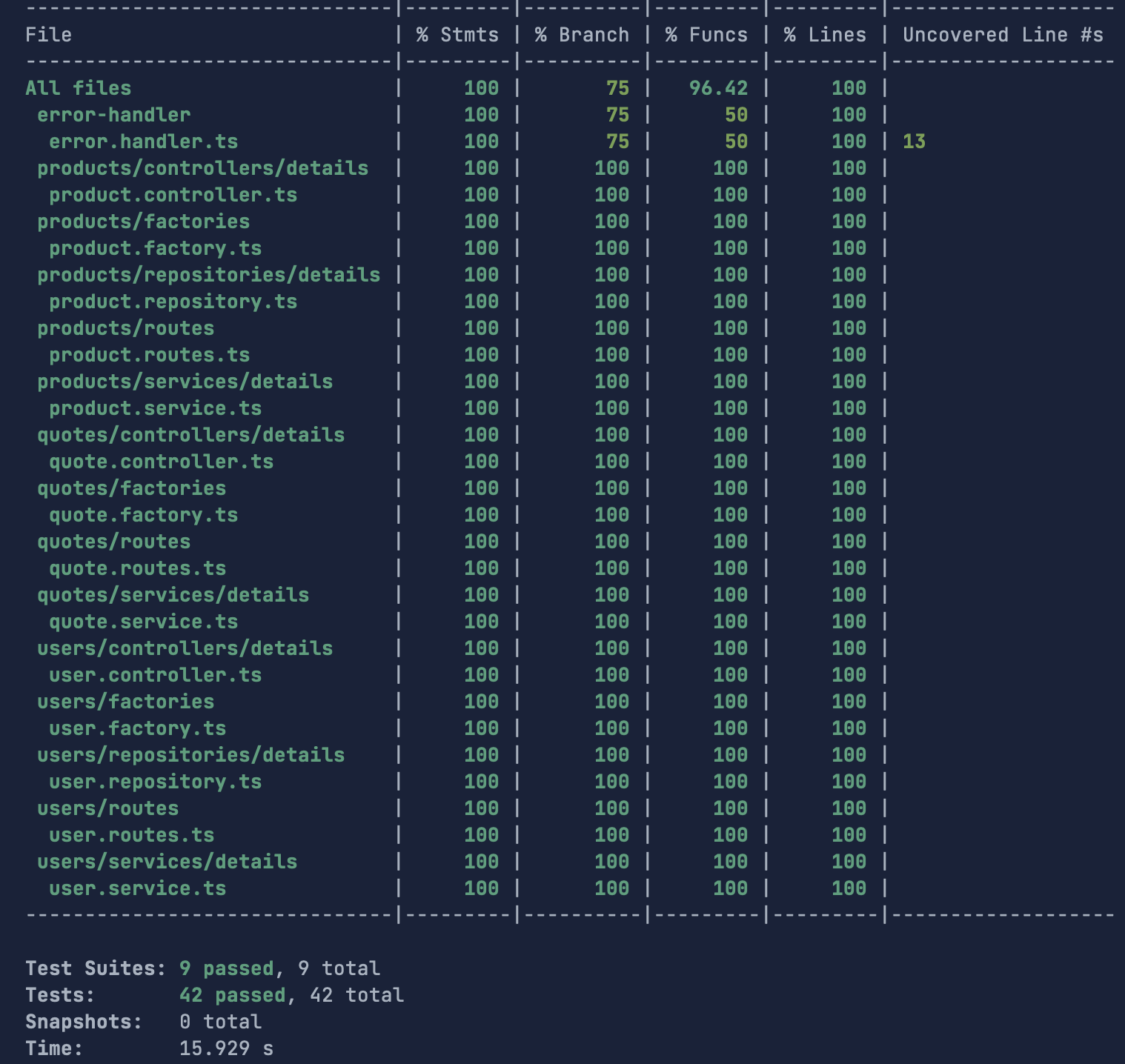The width and height of the screenshot is (1125, 1064).
Task: Click the 'error.handler.ts' file name
Action: pyautogui.click(x=143, y=142)
